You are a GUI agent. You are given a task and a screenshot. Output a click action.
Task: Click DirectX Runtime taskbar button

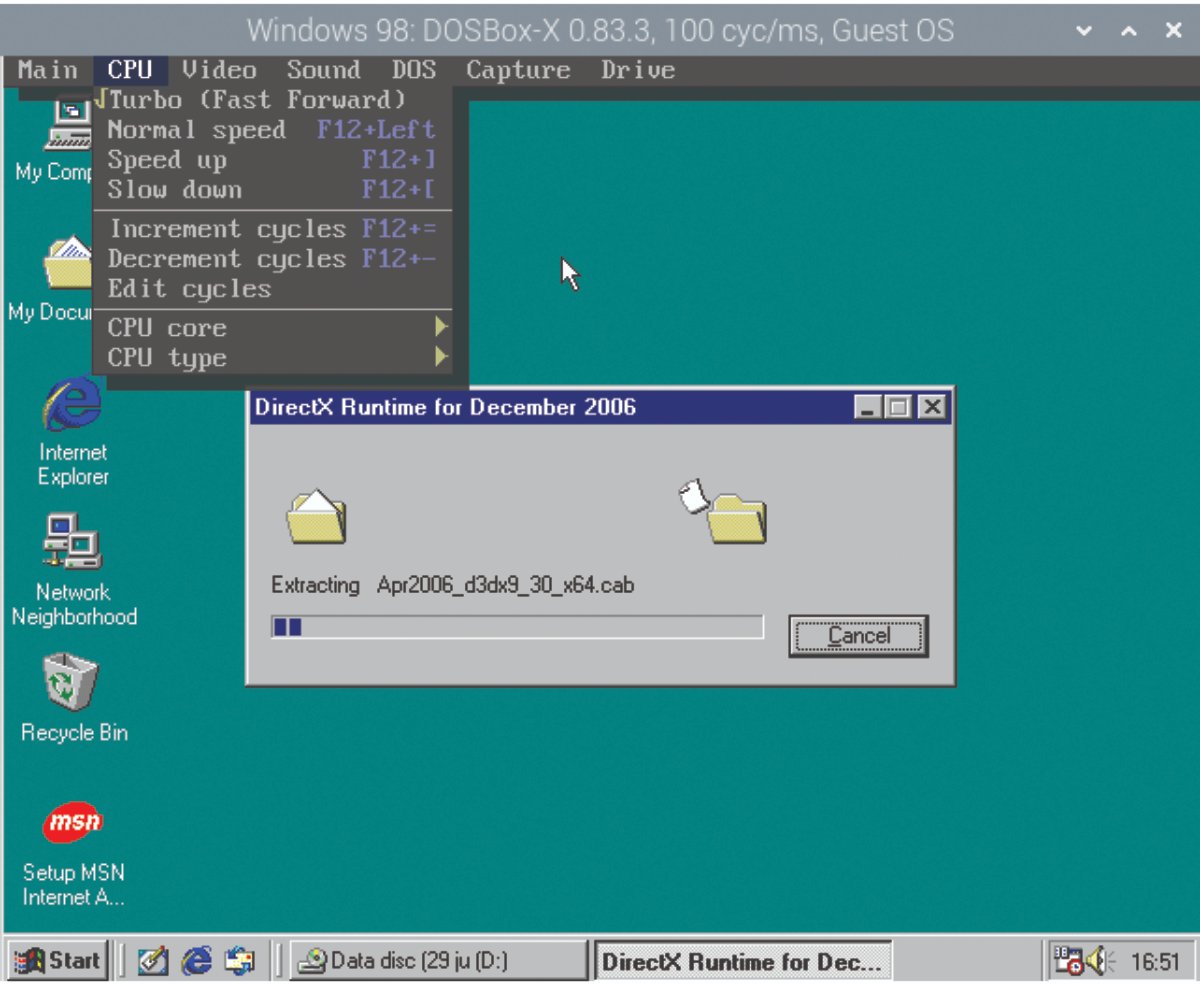point(742,962)
